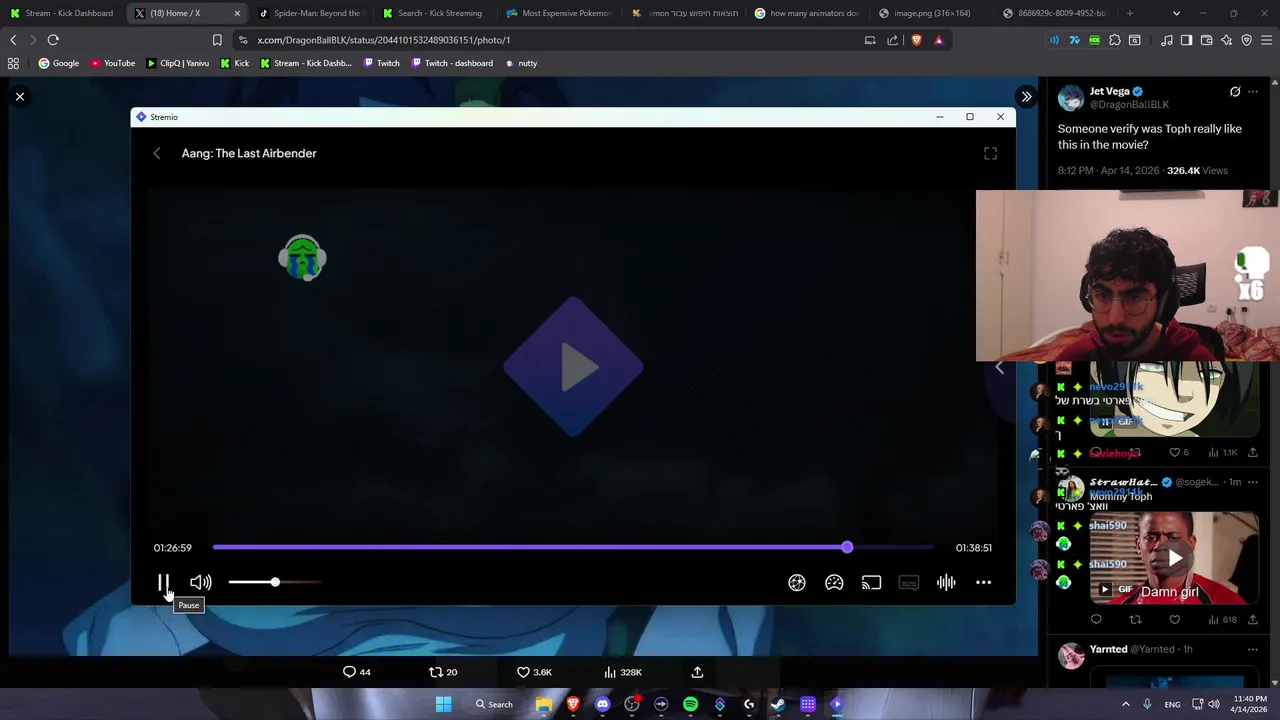Open Brave Wallet icon in toolbar
1280x720 pixels.
(x=1207, y=40)
